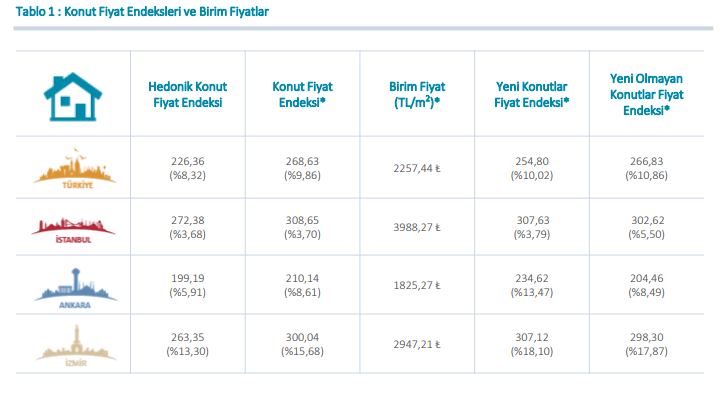Click the blue Ankara skyline icon

(x=75, y=288)
